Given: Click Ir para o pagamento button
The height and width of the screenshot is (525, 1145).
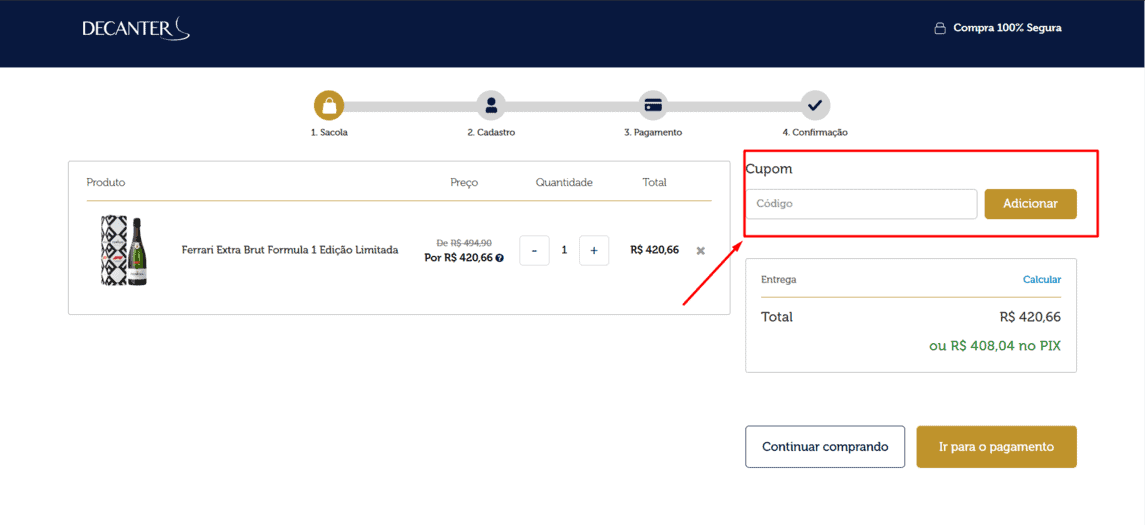Looking at the screenshot, I should coord(997,447).
